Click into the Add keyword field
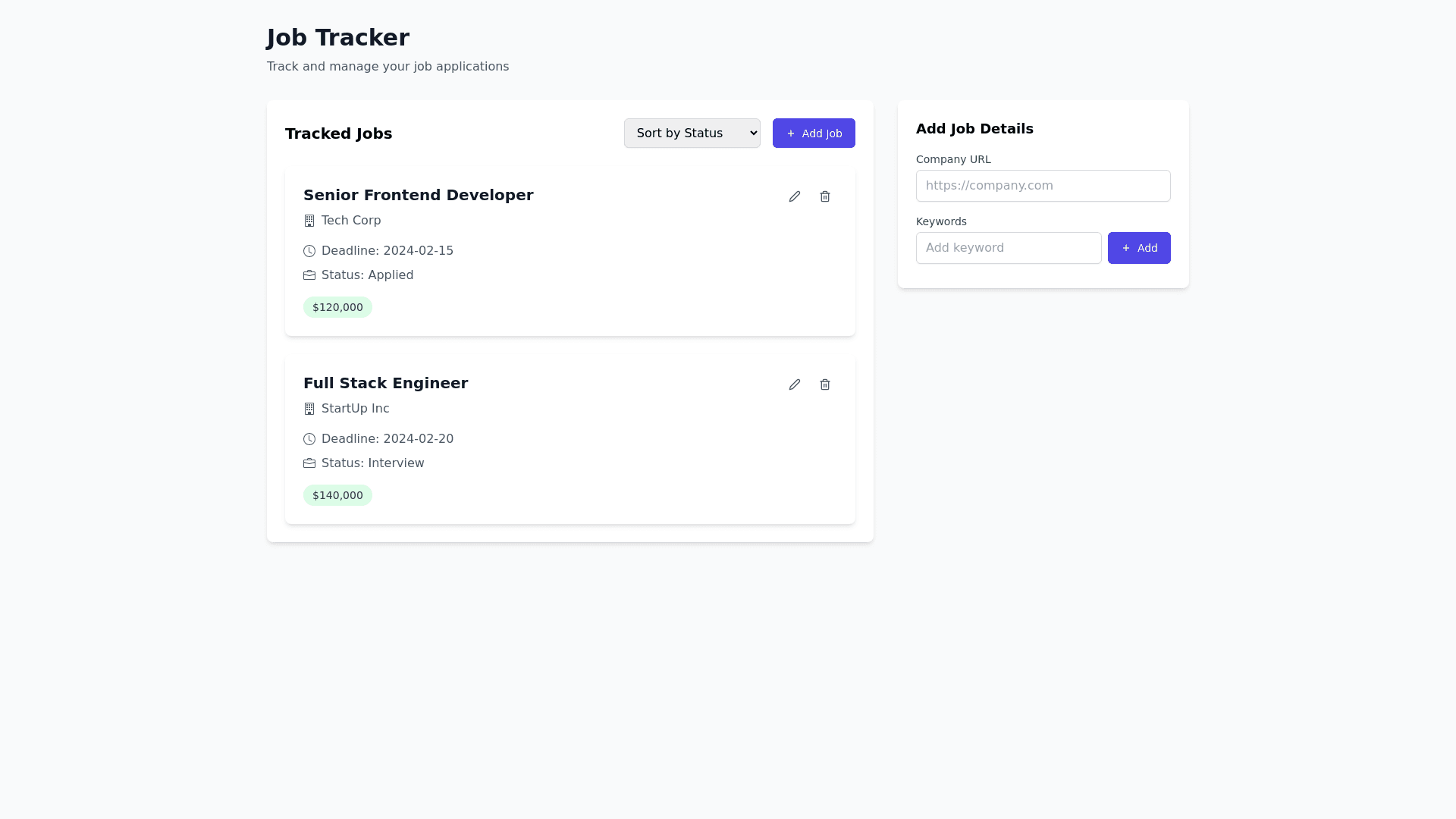 1008,248
